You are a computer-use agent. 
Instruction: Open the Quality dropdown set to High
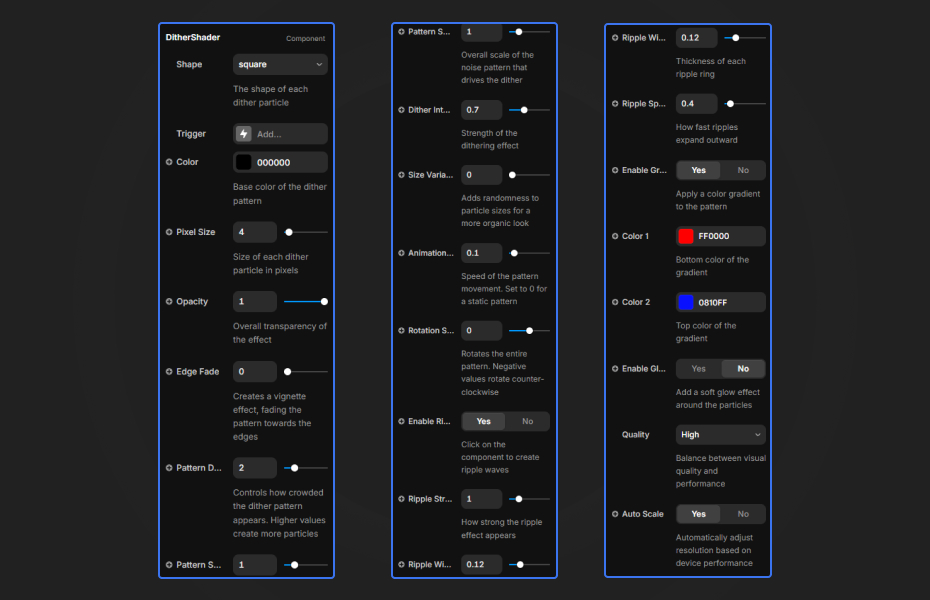720,434
